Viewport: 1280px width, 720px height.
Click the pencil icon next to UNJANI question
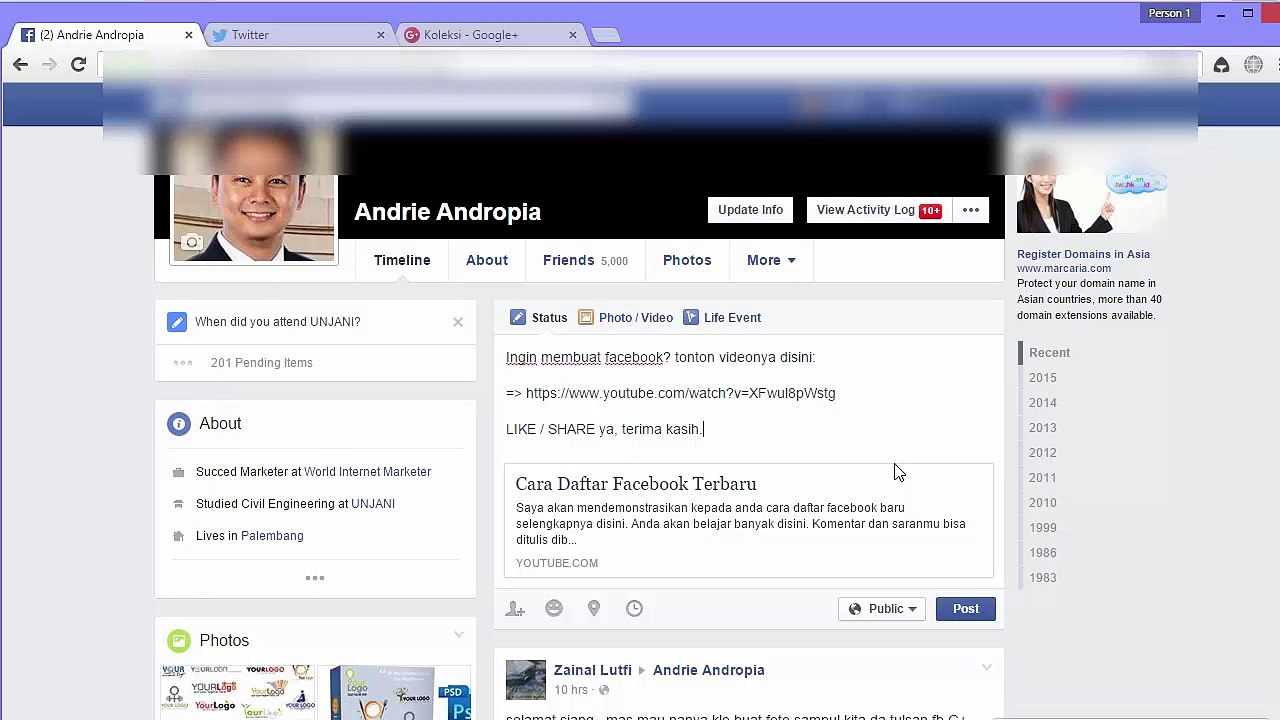pos(177,322)
